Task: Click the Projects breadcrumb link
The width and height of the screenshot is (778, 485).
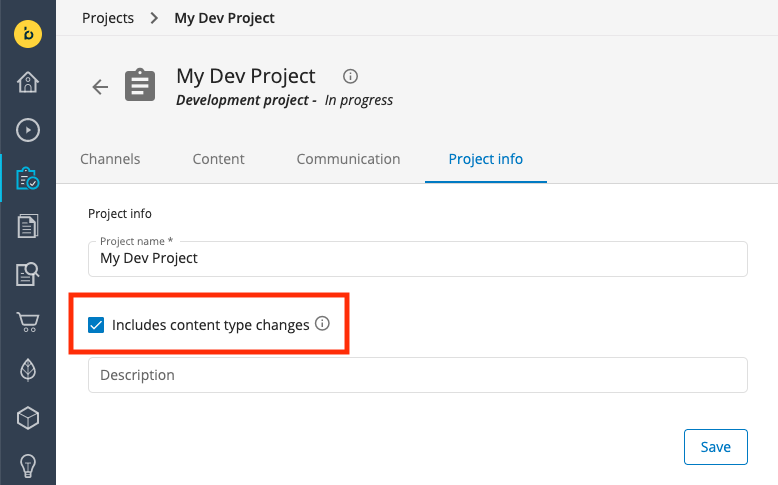Action: pyautogui.click(x=108, y=18)
